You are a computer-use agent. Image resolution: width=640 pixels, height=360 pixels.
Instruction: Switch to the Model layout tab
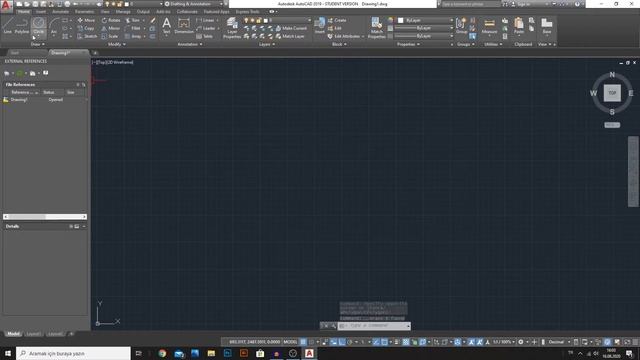click(x=13, y=334)
